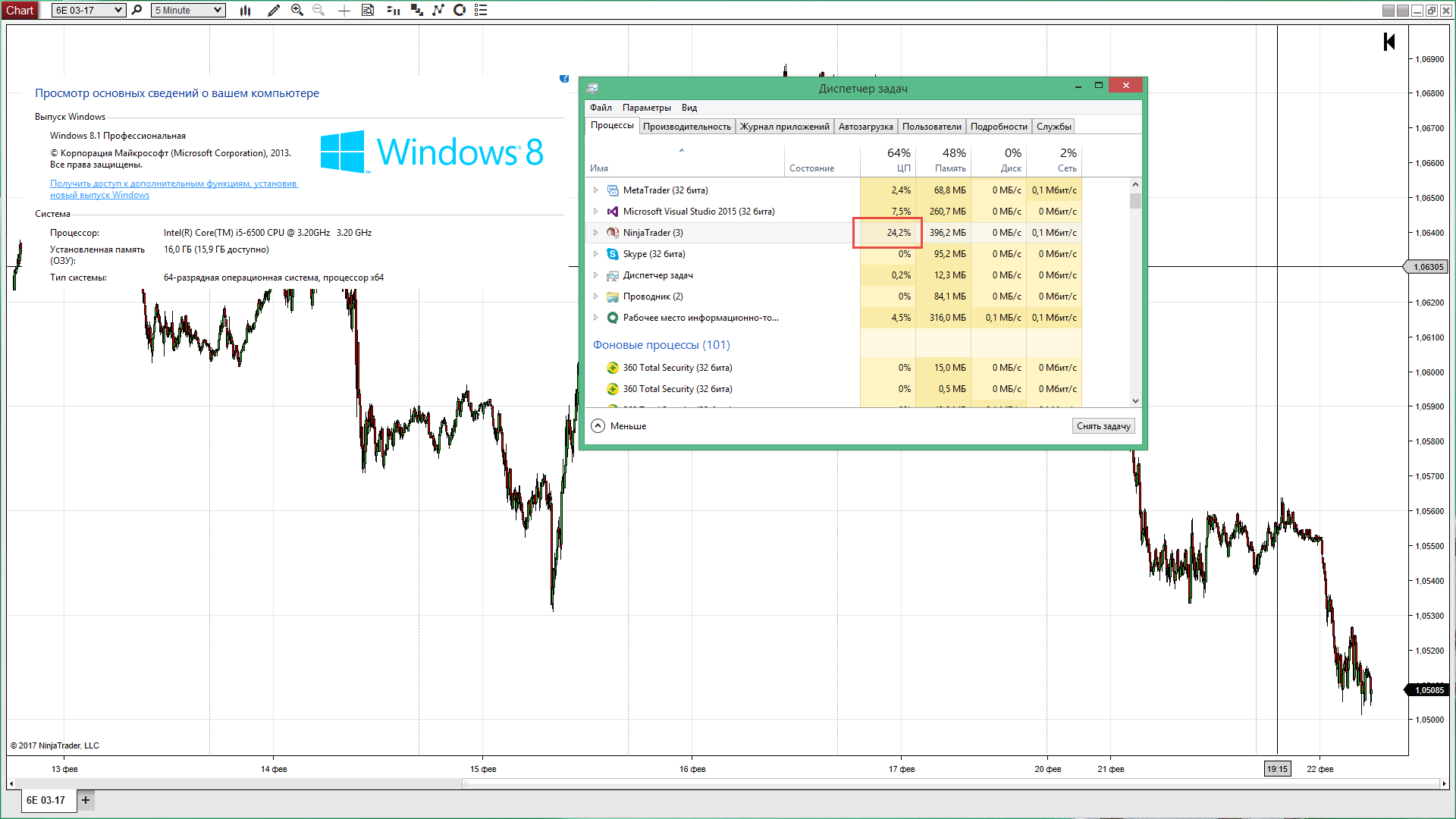
Task: Select the drawing tools pencil icon
Action: tap(274, 10)
